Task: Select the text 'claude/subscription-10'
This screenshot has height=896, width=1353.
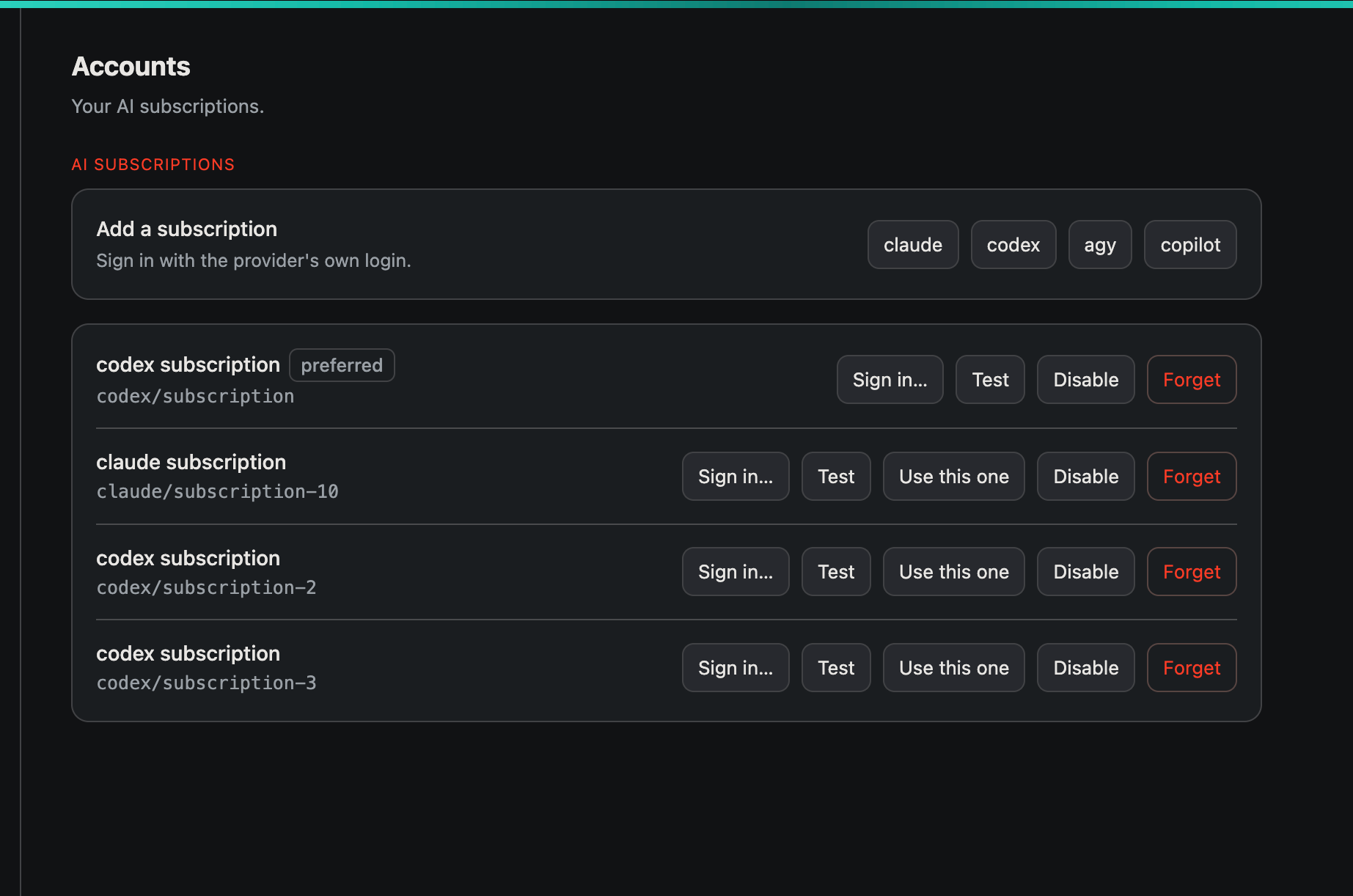Action: coord(217,492)
